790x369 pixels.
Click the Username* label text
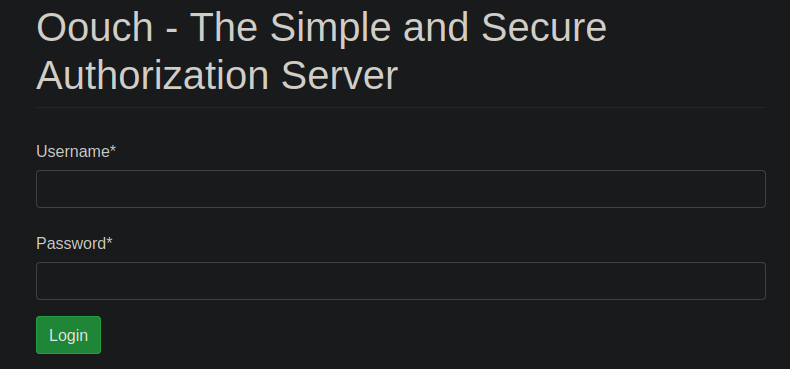point(76,151)
